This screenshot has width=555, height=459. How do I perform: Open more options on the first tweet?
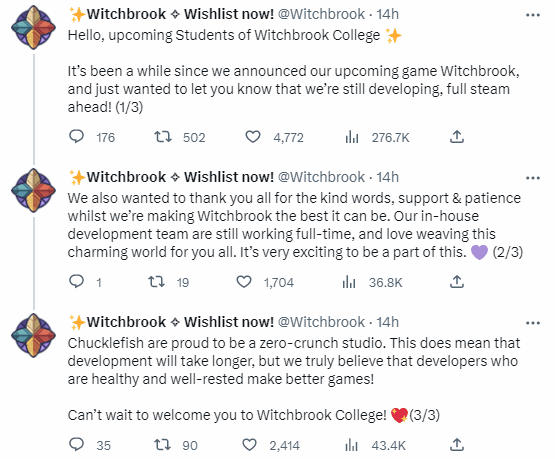(x=533, y=15)
